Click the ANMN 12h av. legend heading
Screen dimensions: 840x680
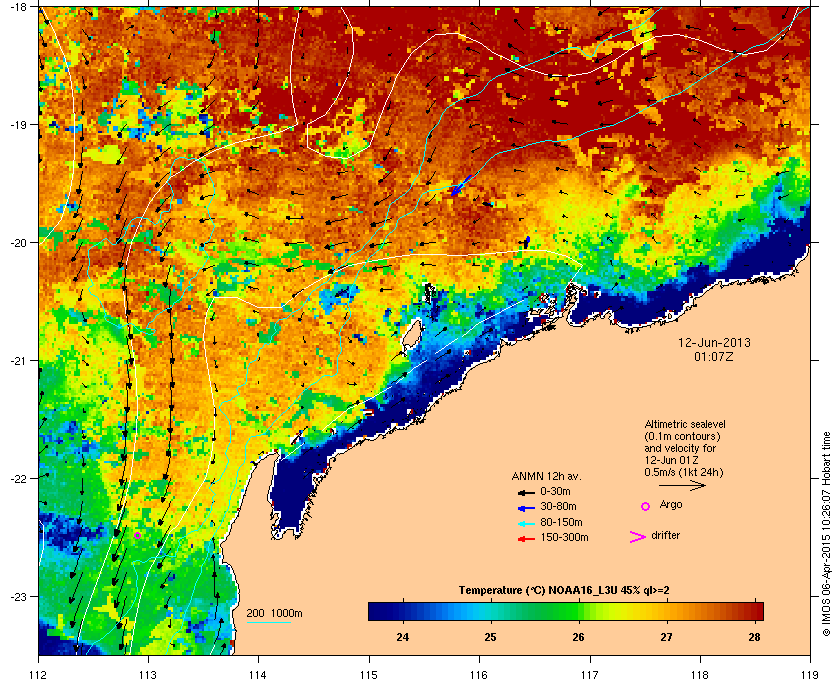point(546,476)
